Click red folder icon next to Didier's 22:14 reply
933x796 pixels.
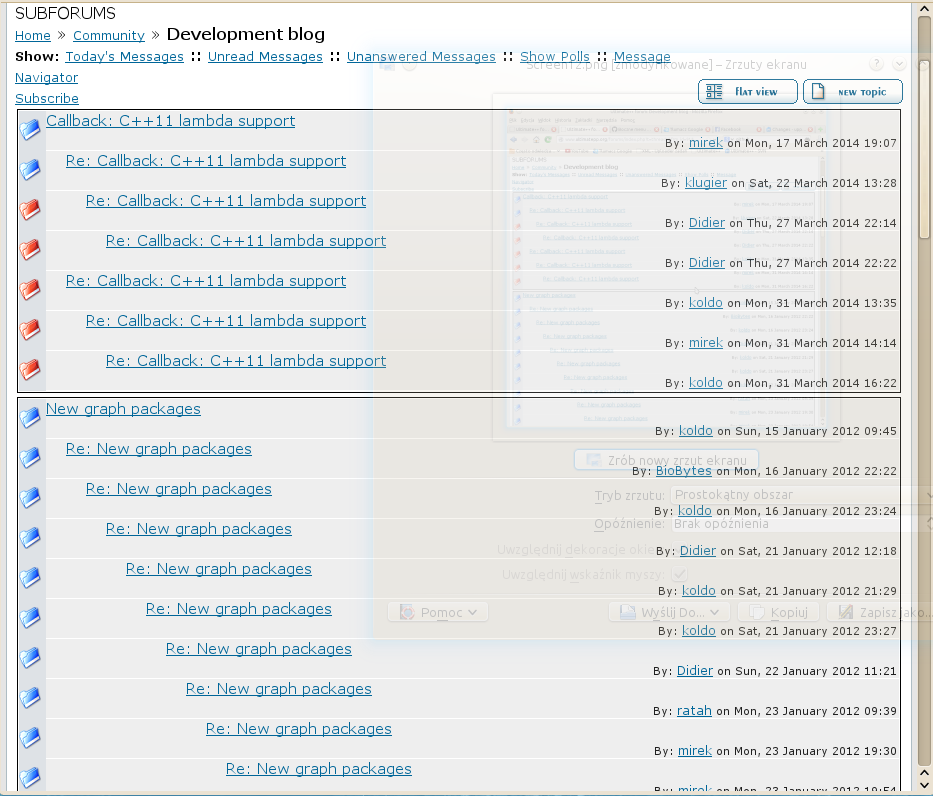click(30, 209)
